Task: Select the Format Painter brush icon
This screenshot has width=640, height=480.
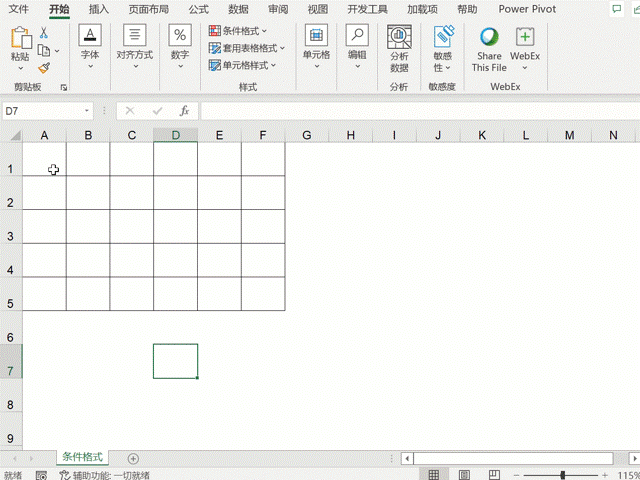Action: [x=44, y=68]
